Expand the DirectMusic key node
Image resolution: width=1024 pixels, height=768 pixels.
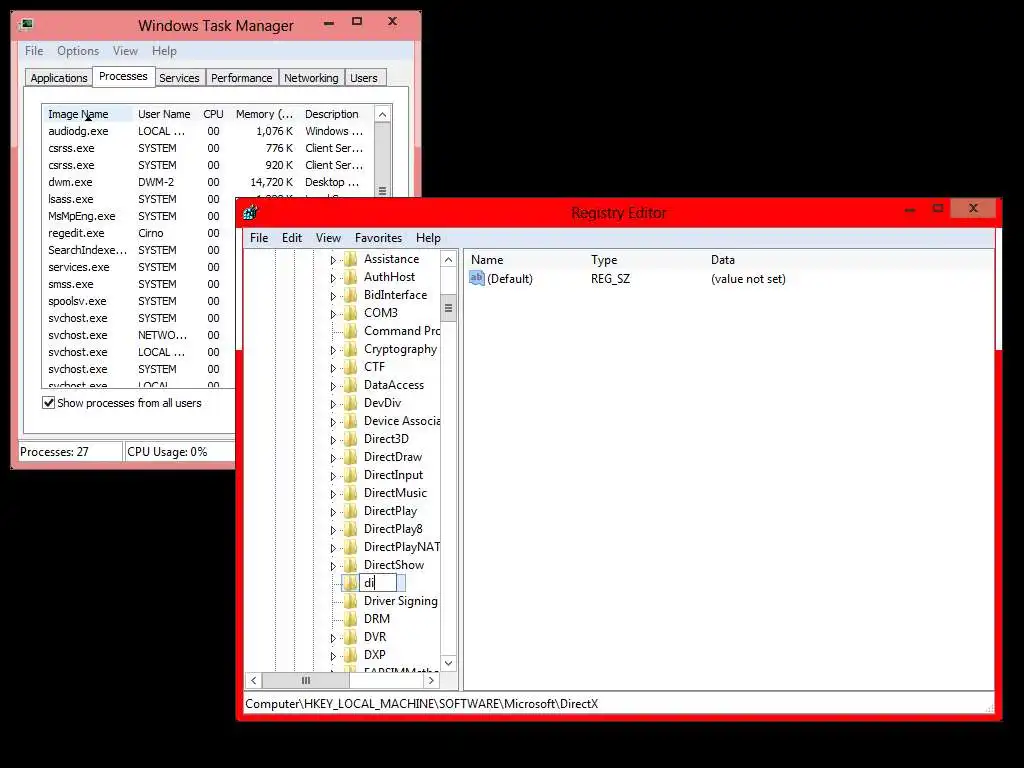click(x=333, y=494)
